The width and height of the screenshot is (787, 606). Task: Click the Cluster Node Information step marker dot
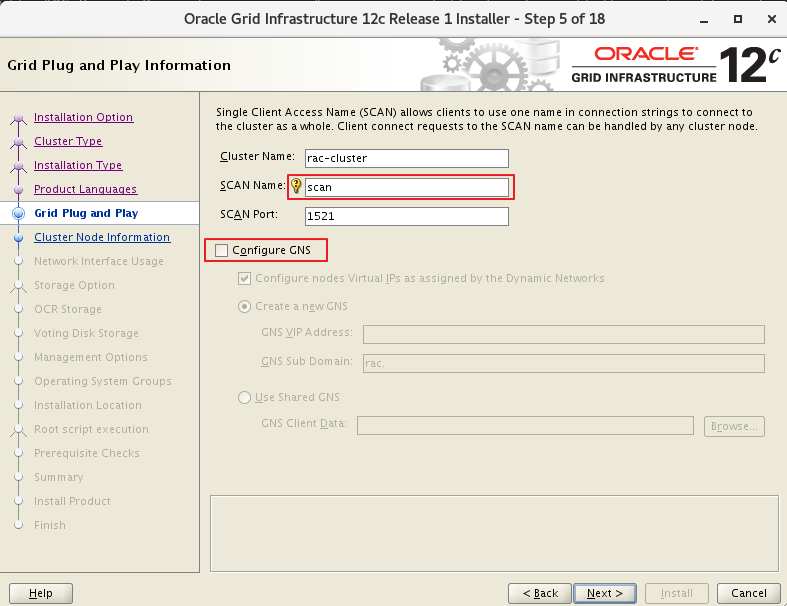click(19, 237)
